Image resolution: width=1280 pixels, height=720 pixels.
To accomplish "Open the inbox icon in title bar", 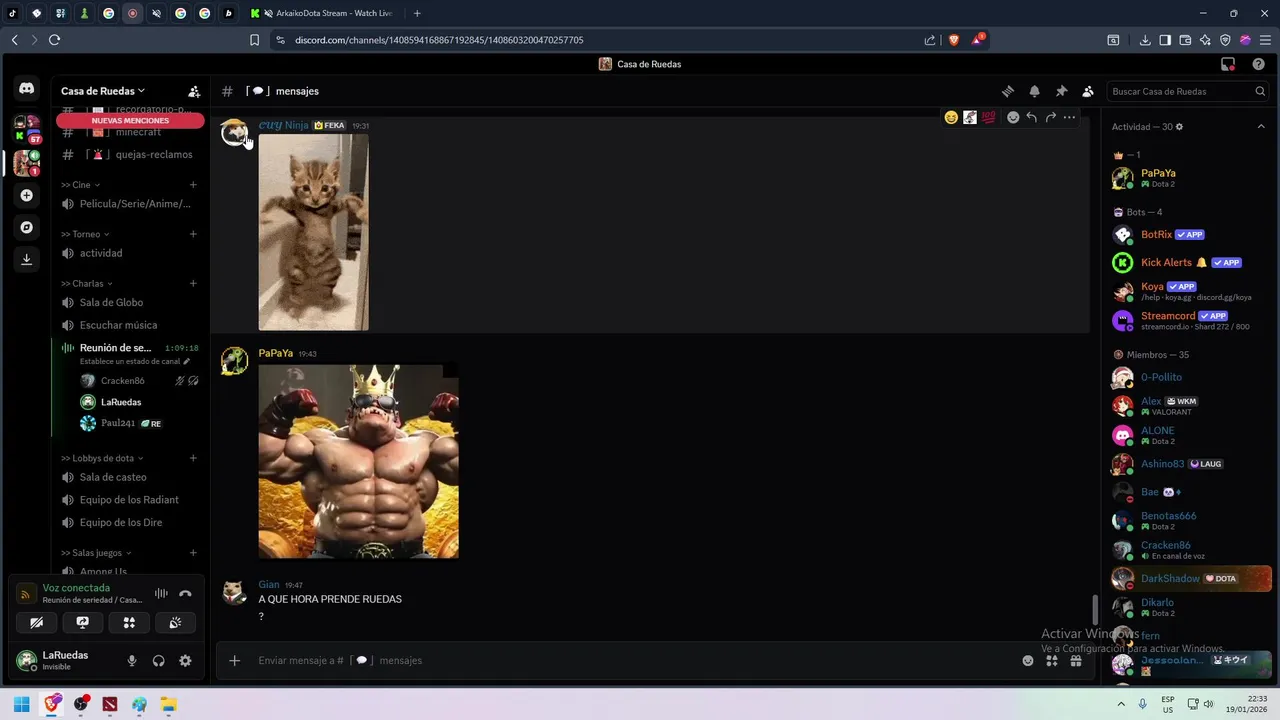I will (1228, 64).
